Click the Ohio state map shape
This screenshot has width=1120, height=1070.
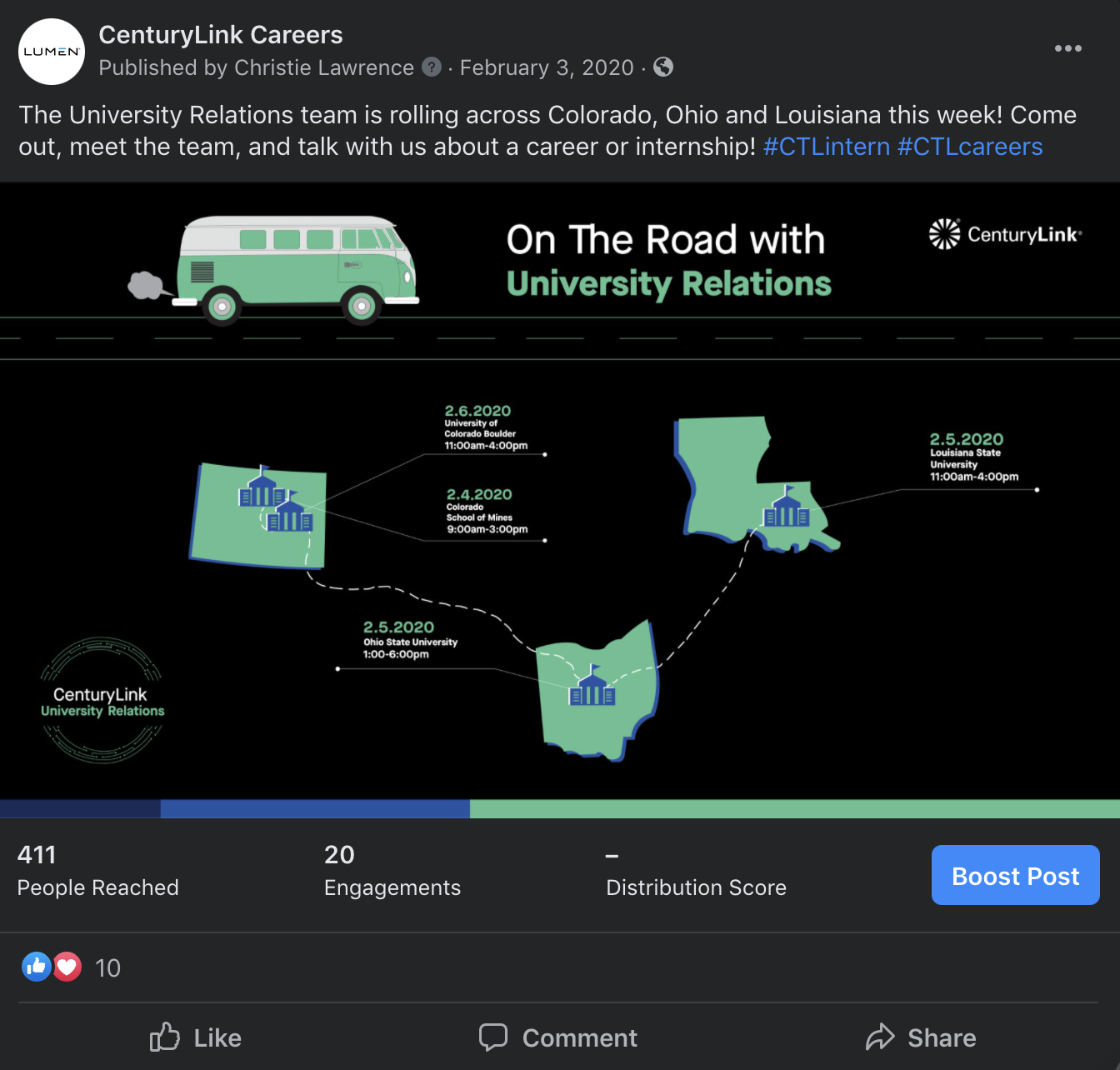tap(597, 690)
